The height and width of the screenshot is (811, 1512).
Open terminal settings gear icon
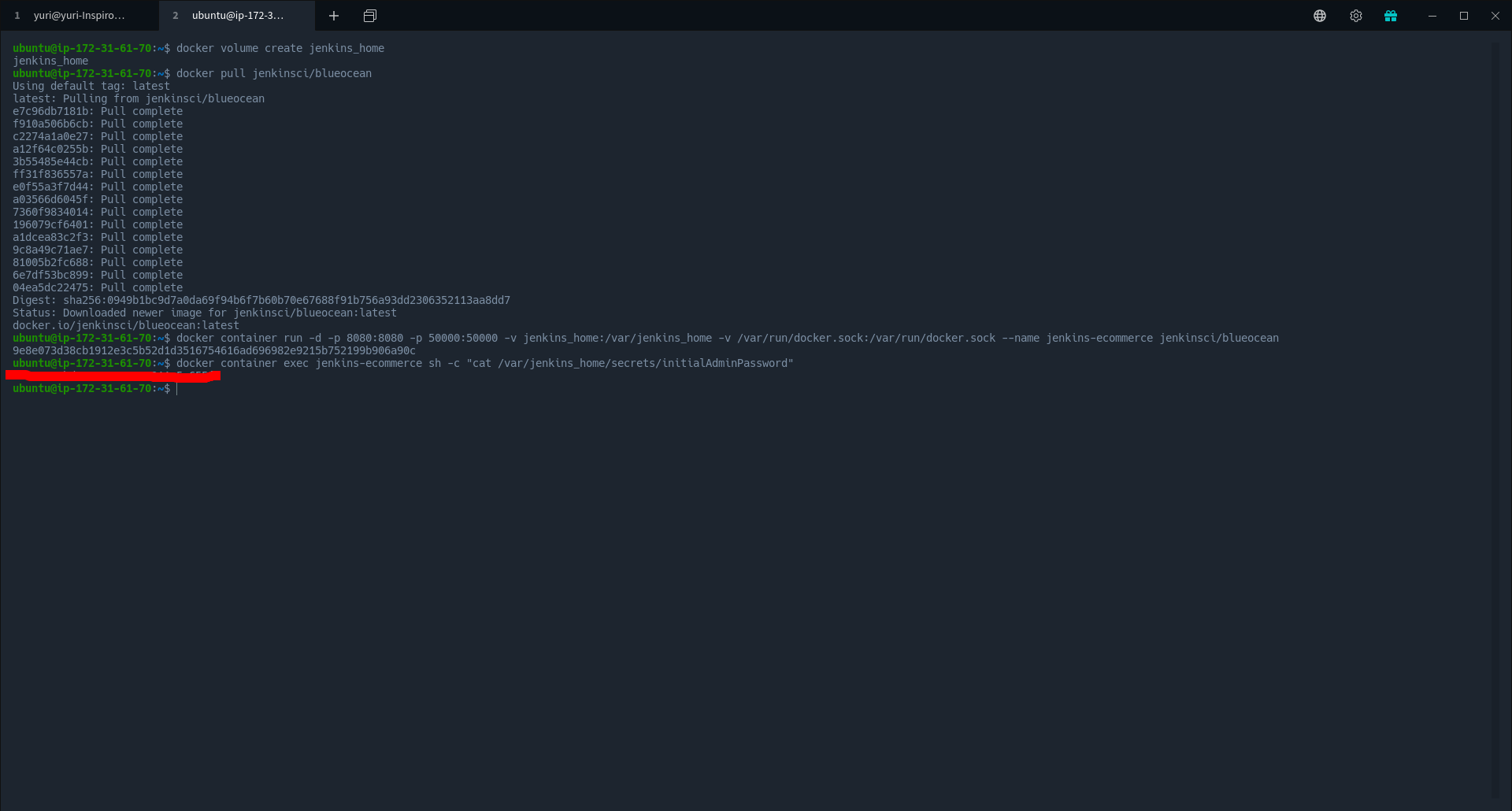[1356, 16]
